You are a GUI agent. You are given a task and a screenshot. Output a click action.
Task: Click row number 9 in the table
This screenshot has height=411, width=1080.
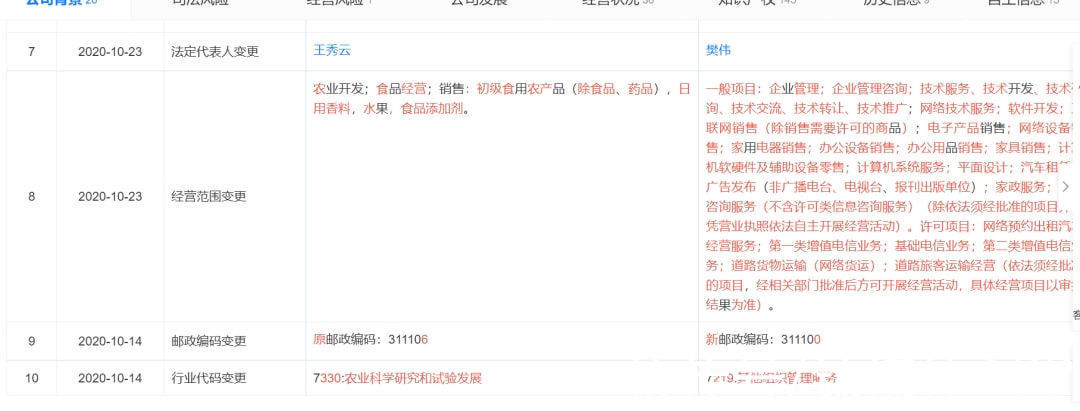click(32, 341)
